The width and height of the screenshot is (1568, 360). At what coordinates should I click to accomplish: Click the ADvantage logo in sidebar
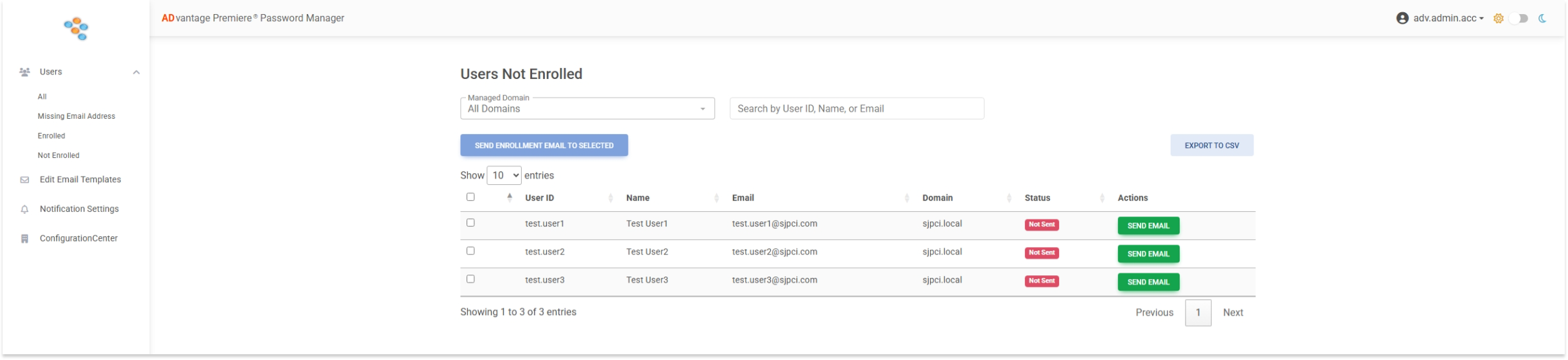[76, 29]
